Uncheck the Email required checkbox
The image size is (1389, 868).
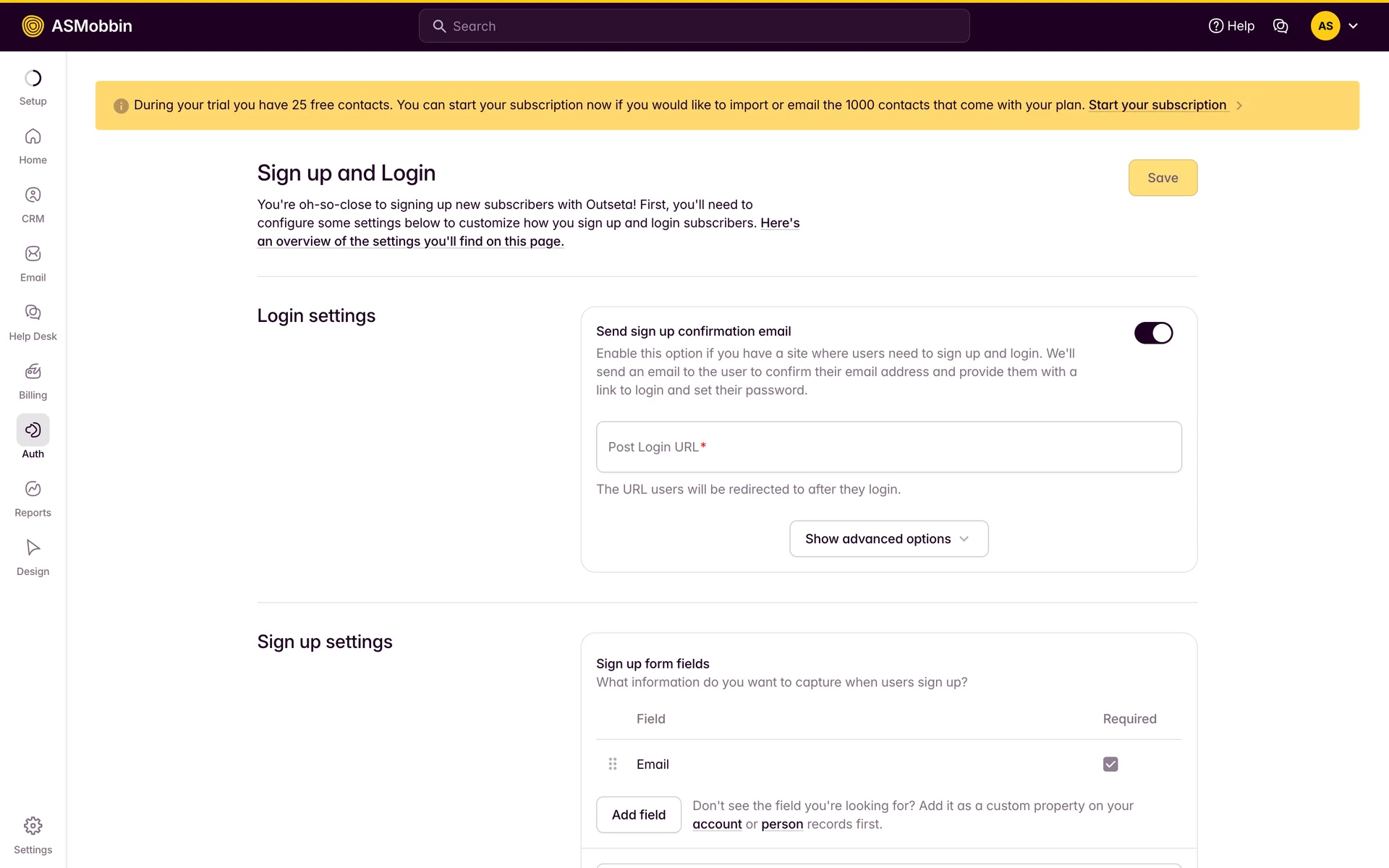(x=1110, y=765)
